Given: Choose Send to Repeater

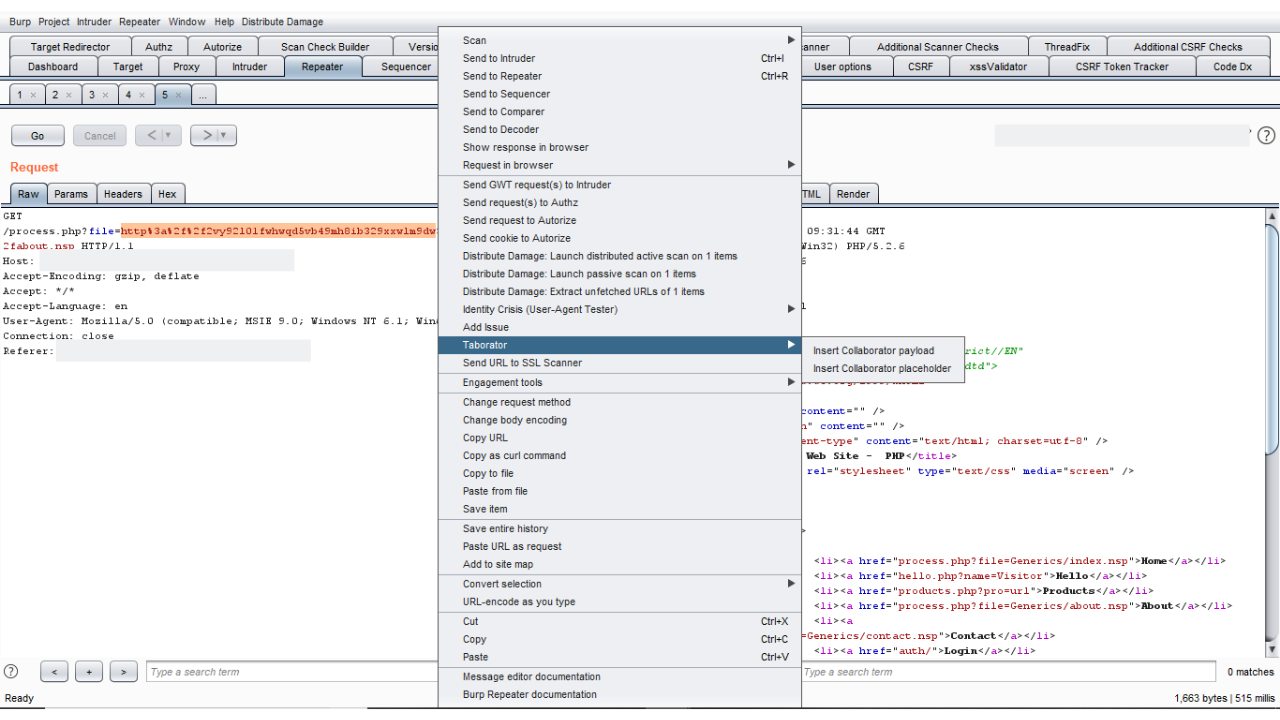Looking at the screenshot, I should click(x=620, y=76).
